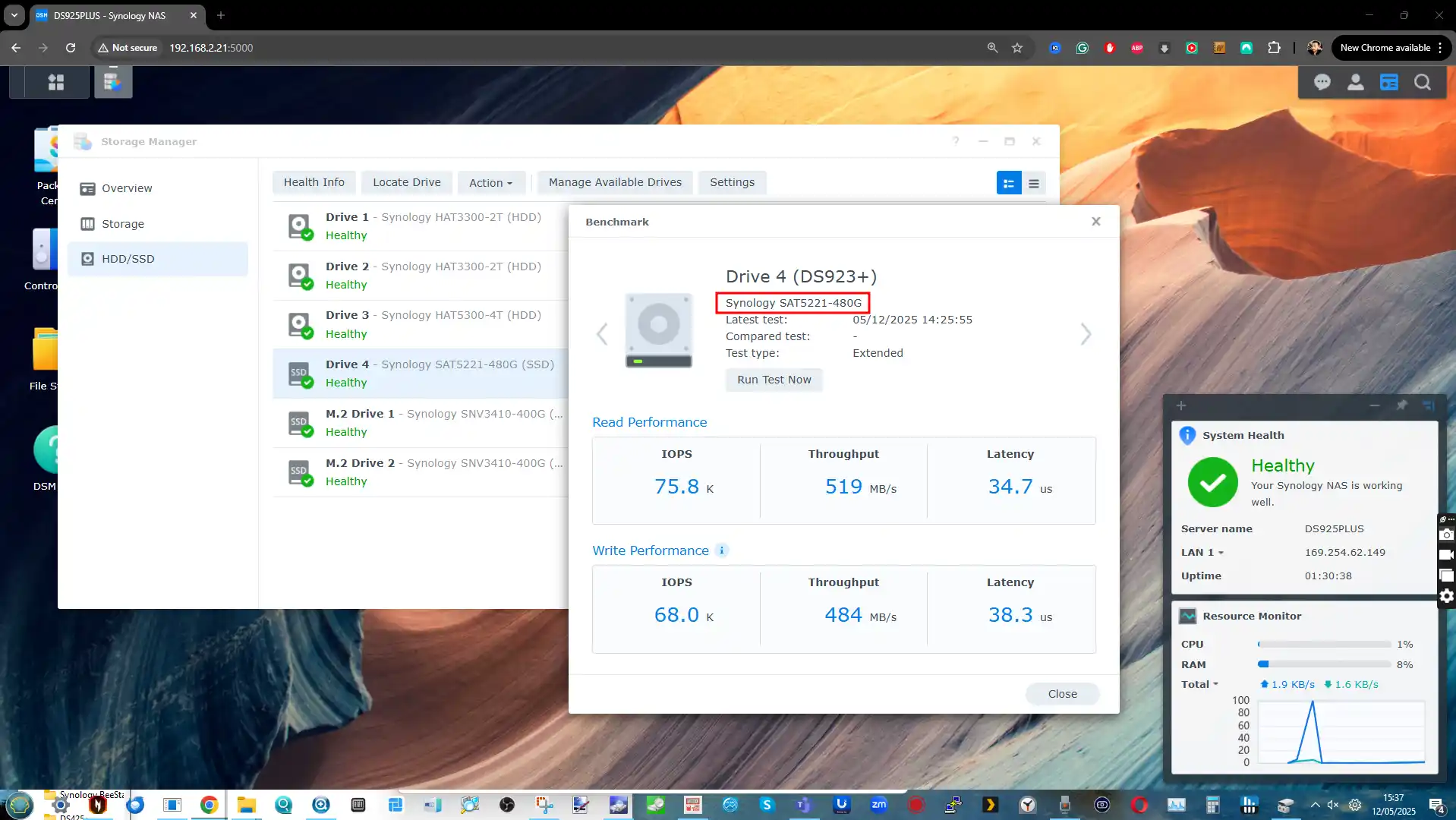This screenshot has height=820, width=1456.
Task: Open the DSM Main Menu grid icon
Action: (x=56, y=82)
